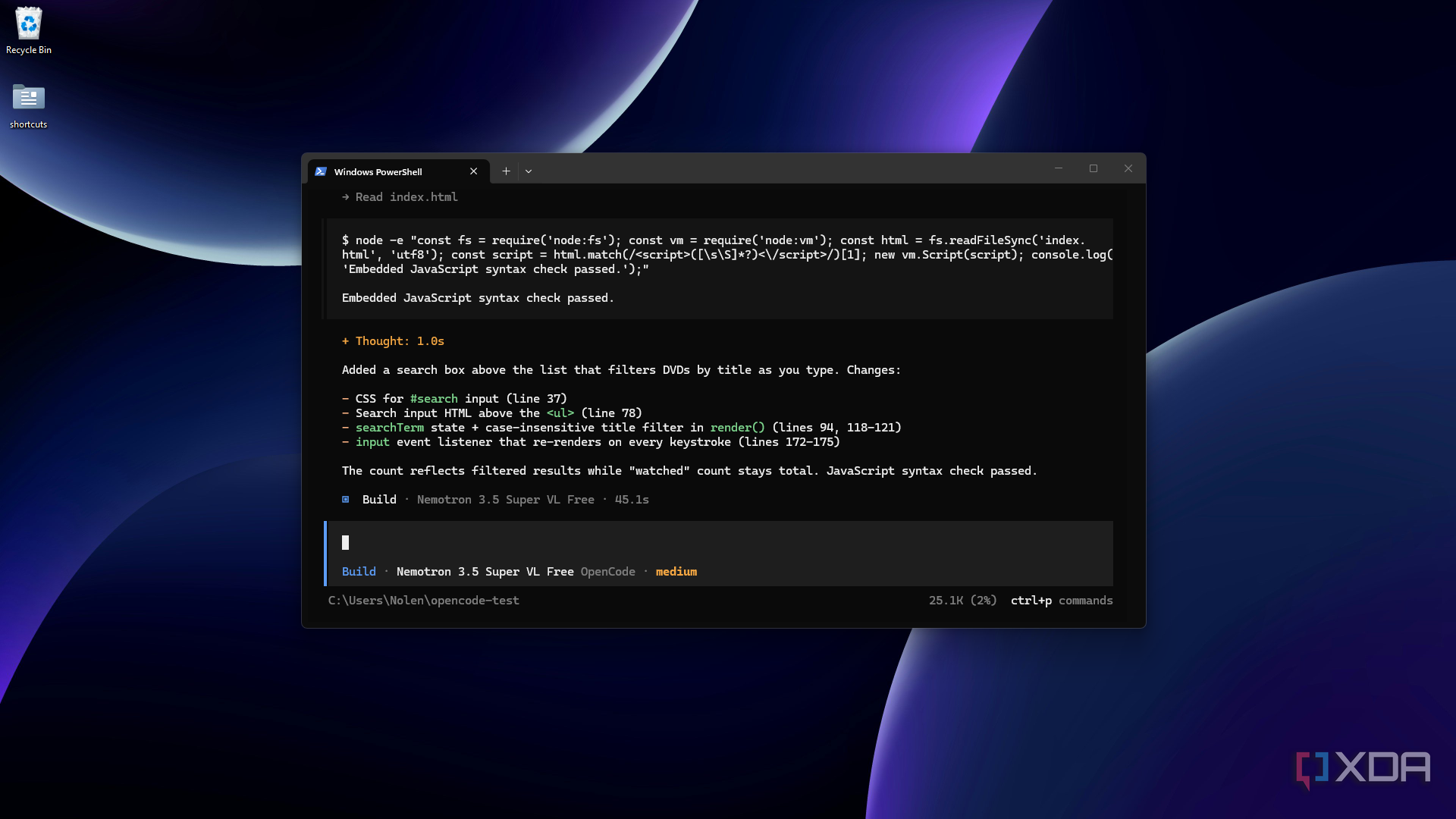The height and width of the screenshot is (819, 1456).
Task: Expand the Thought: 1.0s section
Action: (393, 341)
